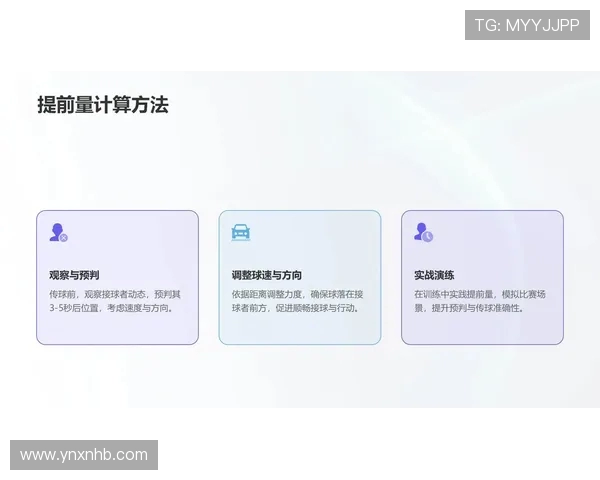Click the user-clock icon above 实战演练

coord(423,232)
